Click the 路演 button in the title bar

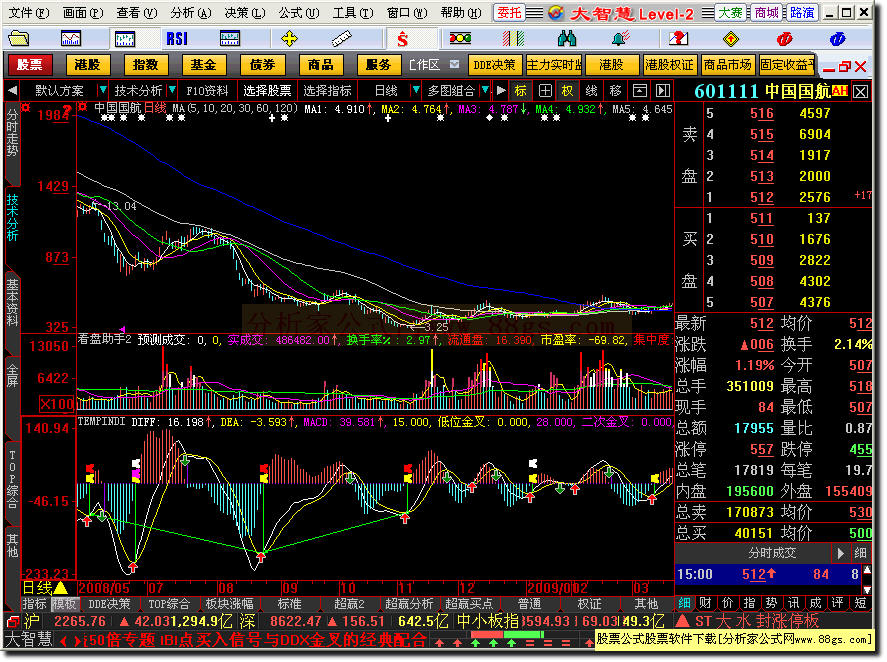click(802, 12)
